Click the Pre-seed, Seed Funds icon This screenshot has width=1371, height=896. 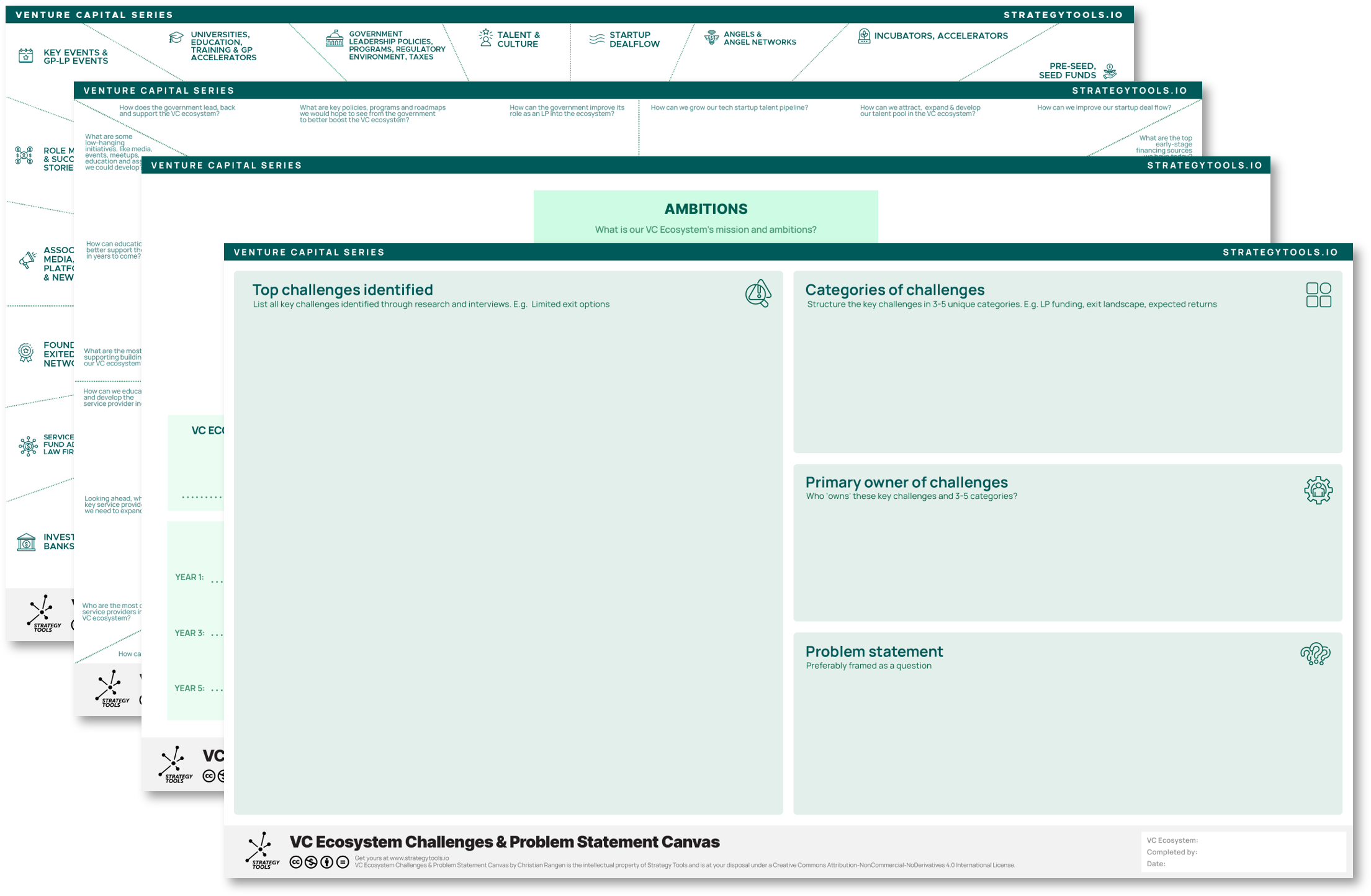(1110, 71)
